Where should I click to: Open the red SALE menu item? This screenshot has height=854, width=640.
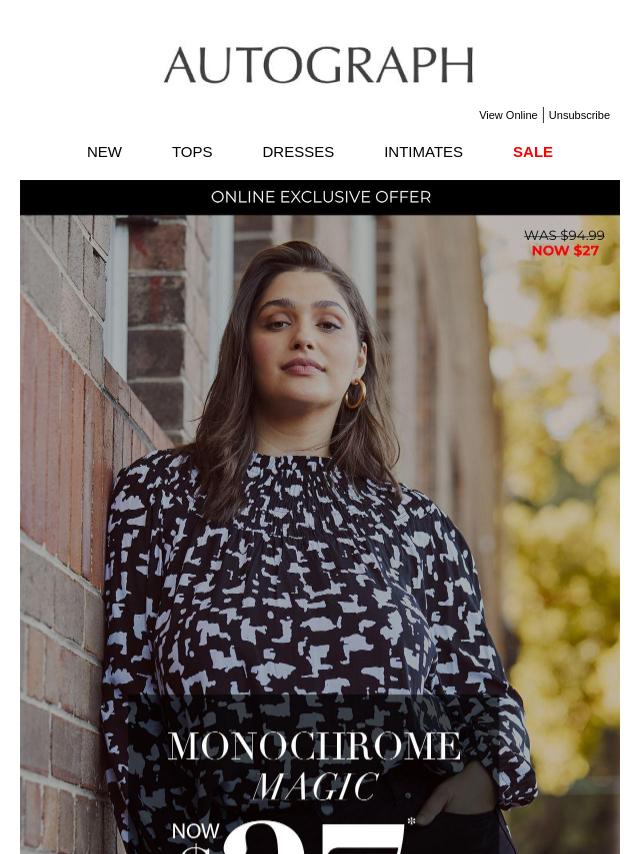pyautogui.click(x=533, y=152)
